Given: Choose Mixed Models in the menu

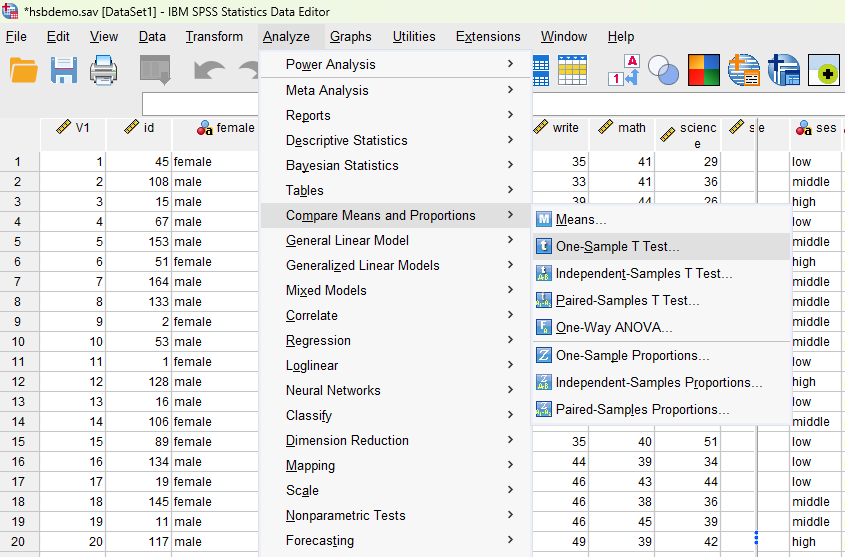Looking at the screenshot, I should (395, 290).
